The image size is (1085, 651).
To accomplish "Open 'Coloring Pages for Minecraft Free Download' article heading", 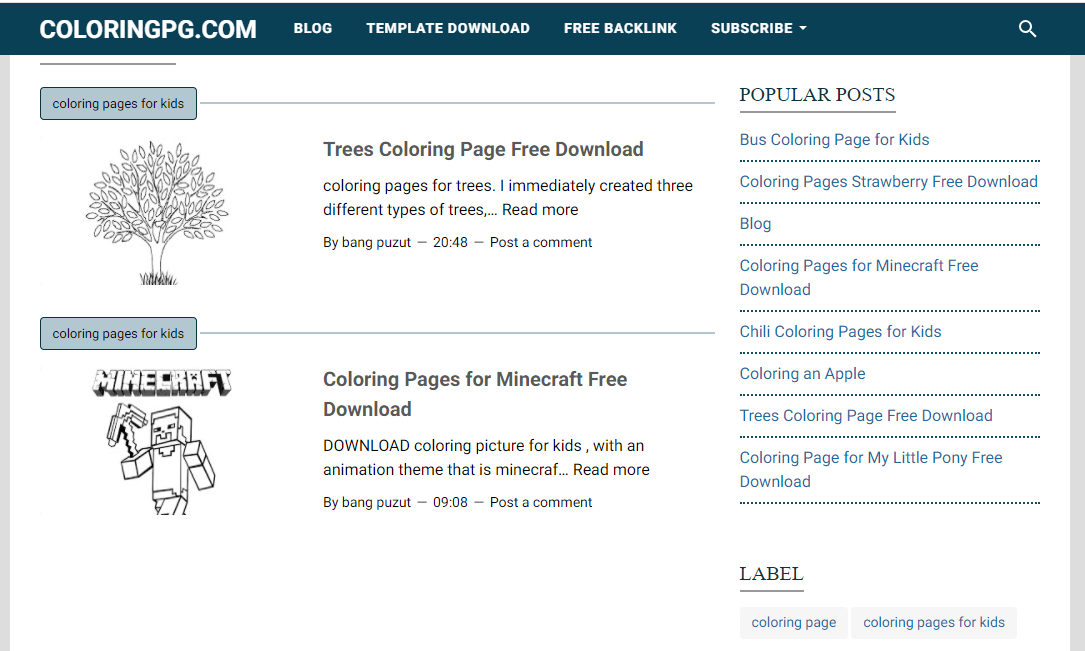I will pyautogui.click(x=475, y=394).
